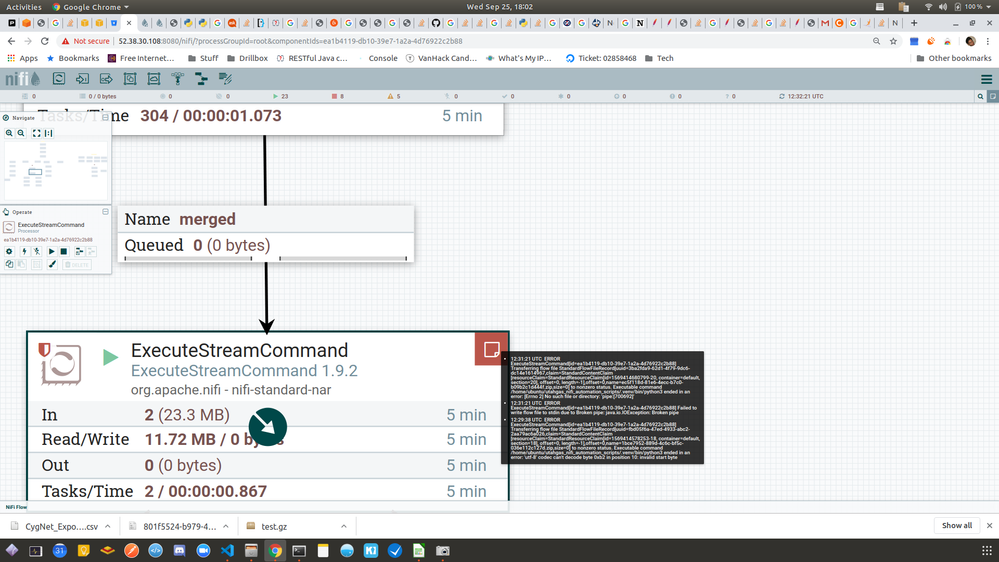Open the search icon in the status bar
This screenshot has width=999, height=562.
pyautogui.click(x=981, y=96)
